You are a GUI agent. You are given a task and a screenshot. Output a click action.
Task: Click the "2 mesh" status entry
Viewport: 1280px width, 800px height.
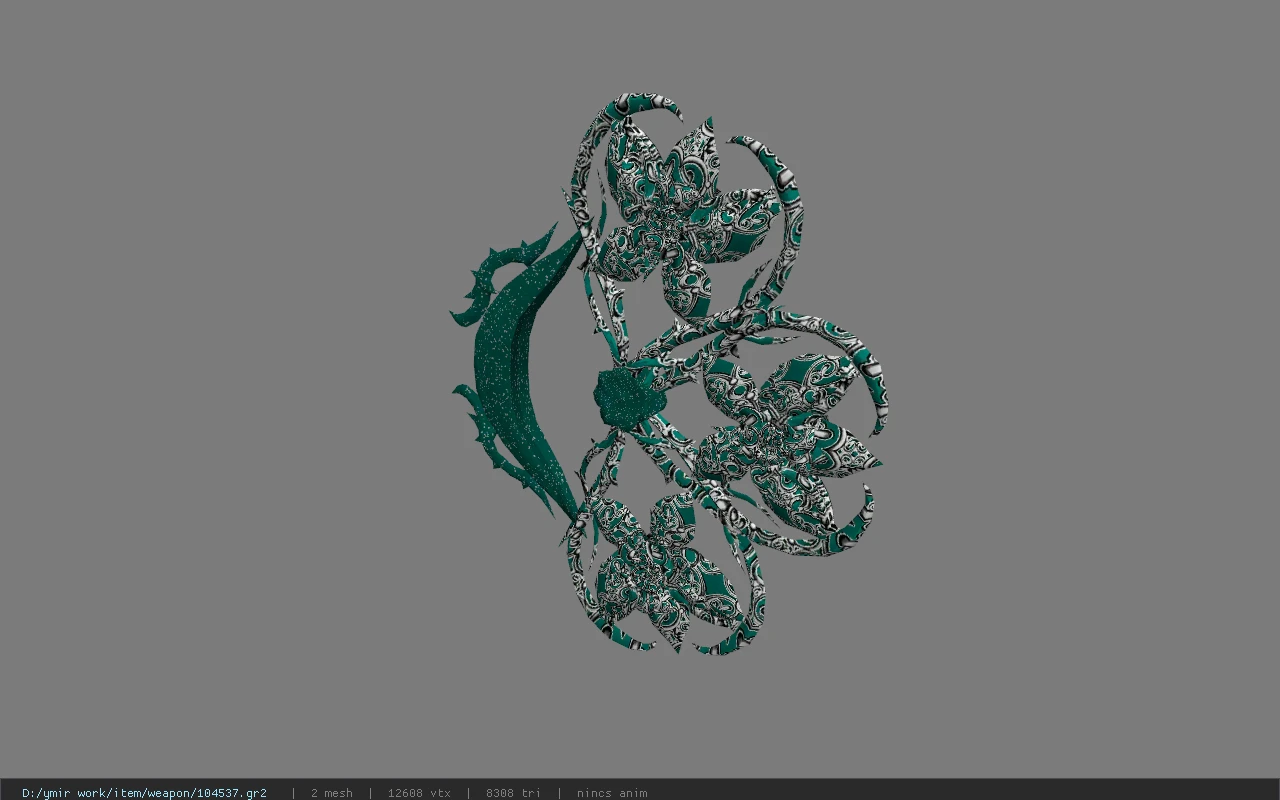coord(332,793)
